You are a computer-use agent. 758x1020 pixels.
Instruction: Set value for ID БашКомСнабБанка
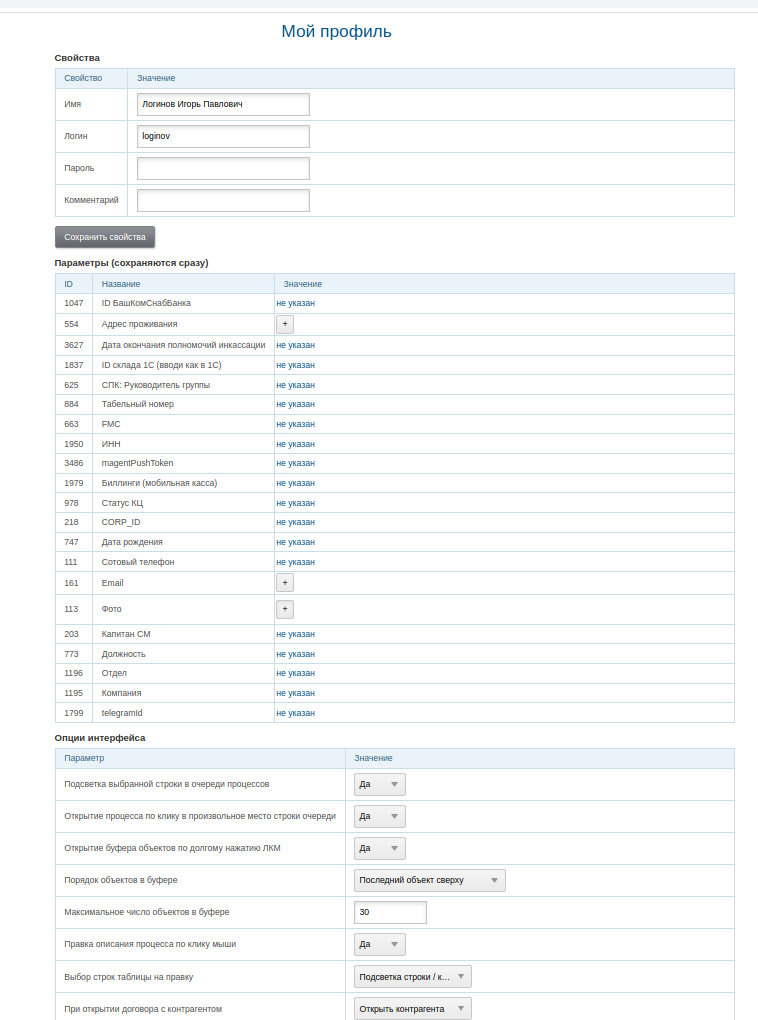(x=295, y=303)
